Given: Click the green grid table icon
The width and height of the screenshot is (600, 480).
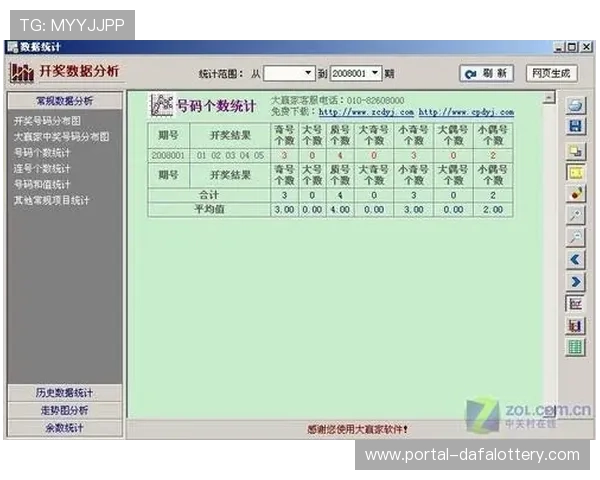Looking at the screenshot, I should click(576, 348).
